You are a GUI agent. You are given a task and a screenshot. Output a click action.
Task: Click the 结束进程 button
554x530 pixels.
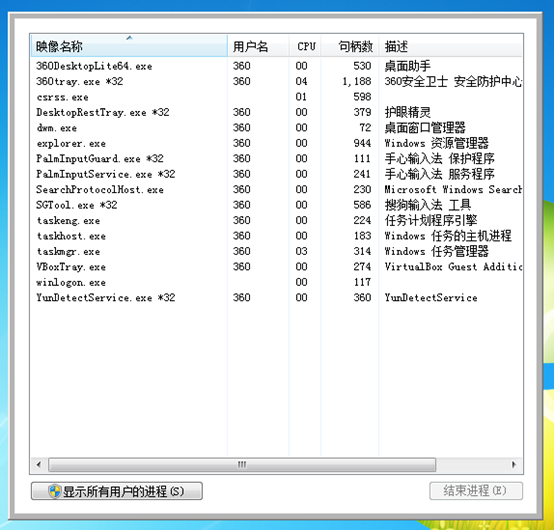click(x=476, y=491)
